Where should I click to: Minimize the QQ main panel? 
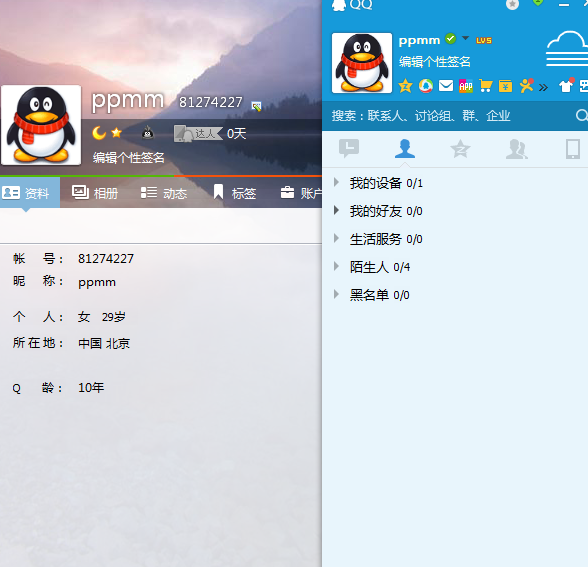point(564,4)
